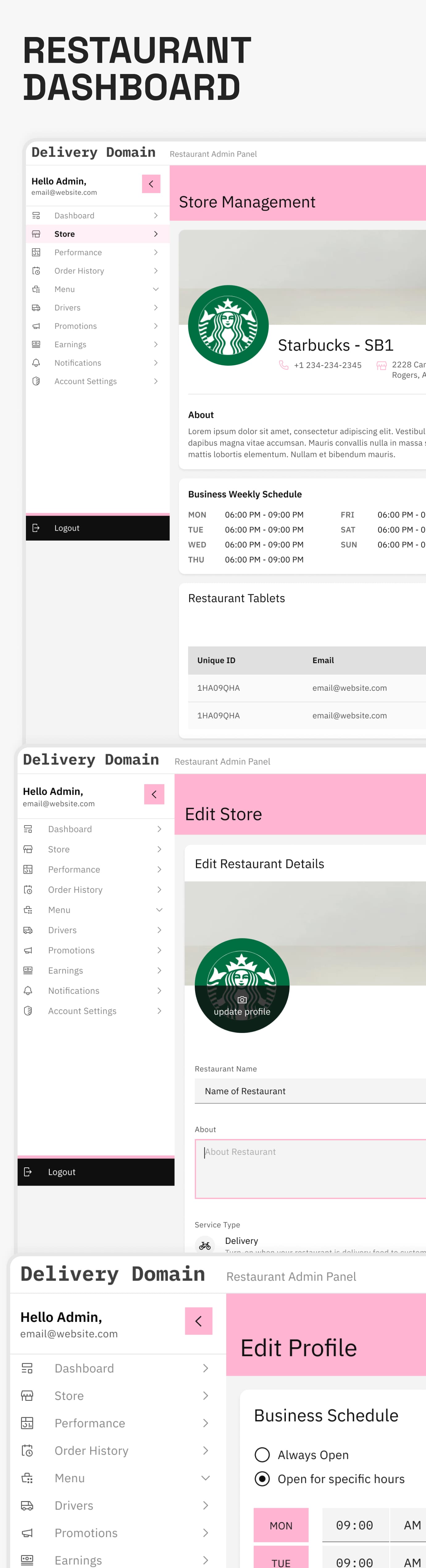Click Notifications bell icon in Edit Store sidebar

pos(28,990)
